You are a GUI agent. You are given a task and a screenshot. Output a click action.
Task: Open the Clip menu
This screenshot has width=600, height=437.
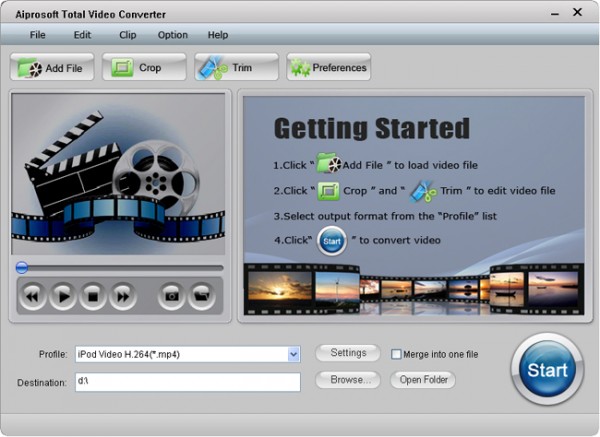[x=127, y=35]
